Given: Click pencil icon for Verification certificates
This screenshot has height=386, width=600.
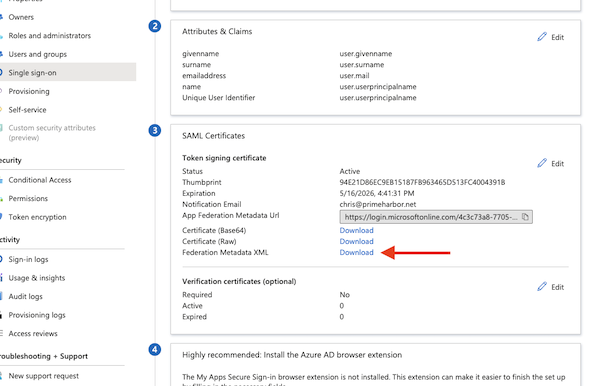Looking at the screenshot, I should 542,287.
